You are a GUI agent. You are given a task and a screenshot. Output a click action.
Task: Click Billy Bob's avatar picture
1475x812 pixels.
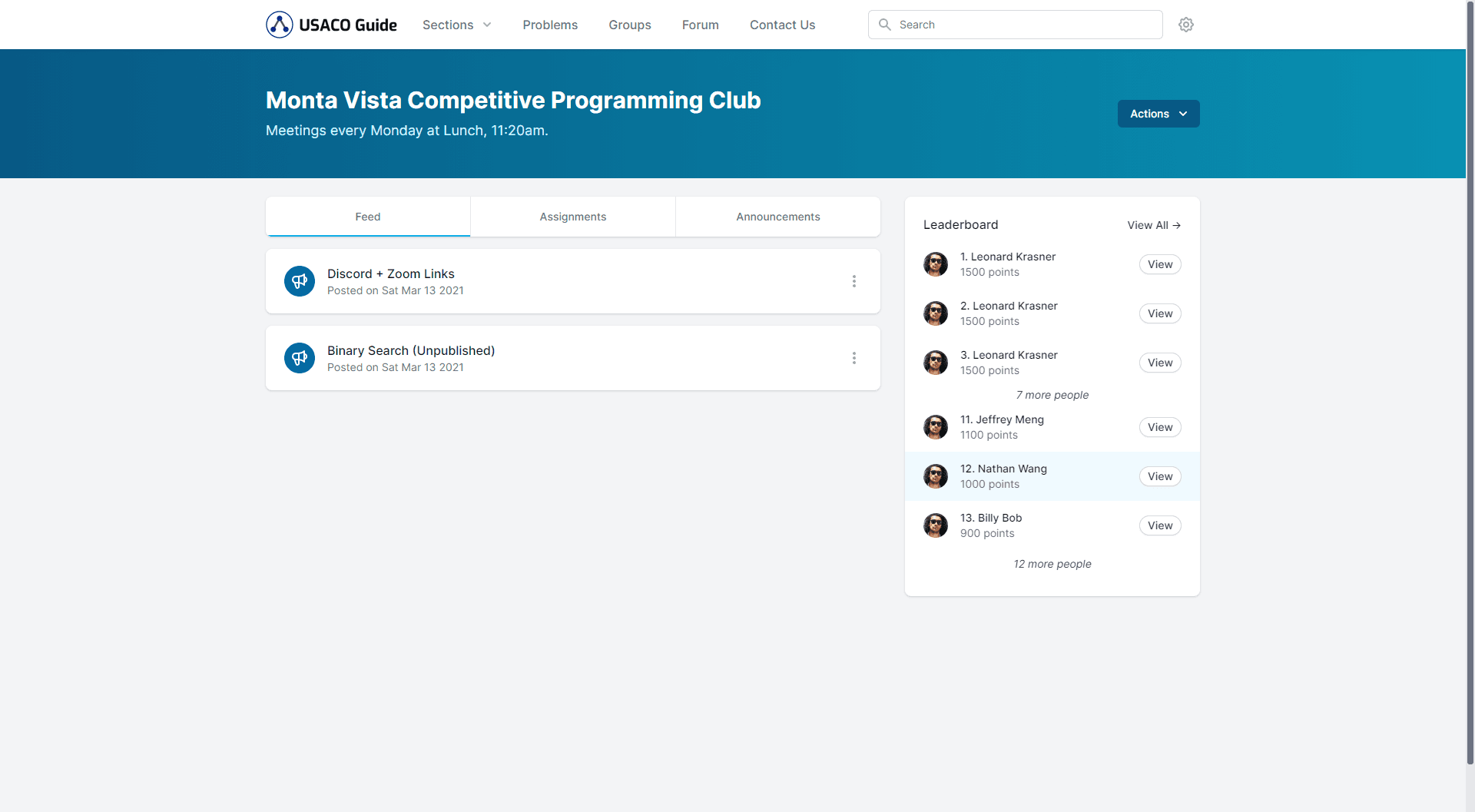935,525
